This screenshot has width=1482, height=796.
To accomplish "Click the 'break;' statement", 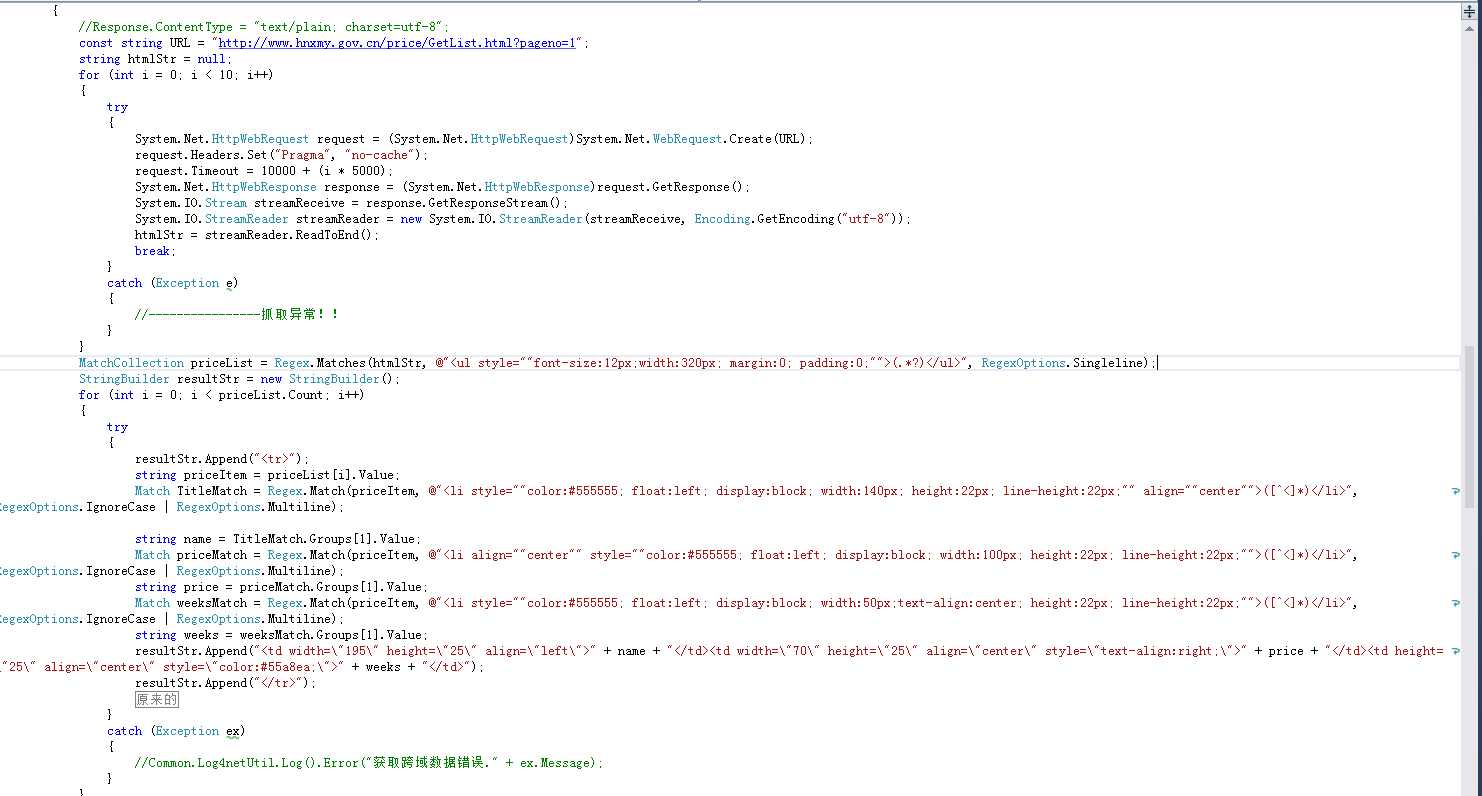I will tap(153, 251).
